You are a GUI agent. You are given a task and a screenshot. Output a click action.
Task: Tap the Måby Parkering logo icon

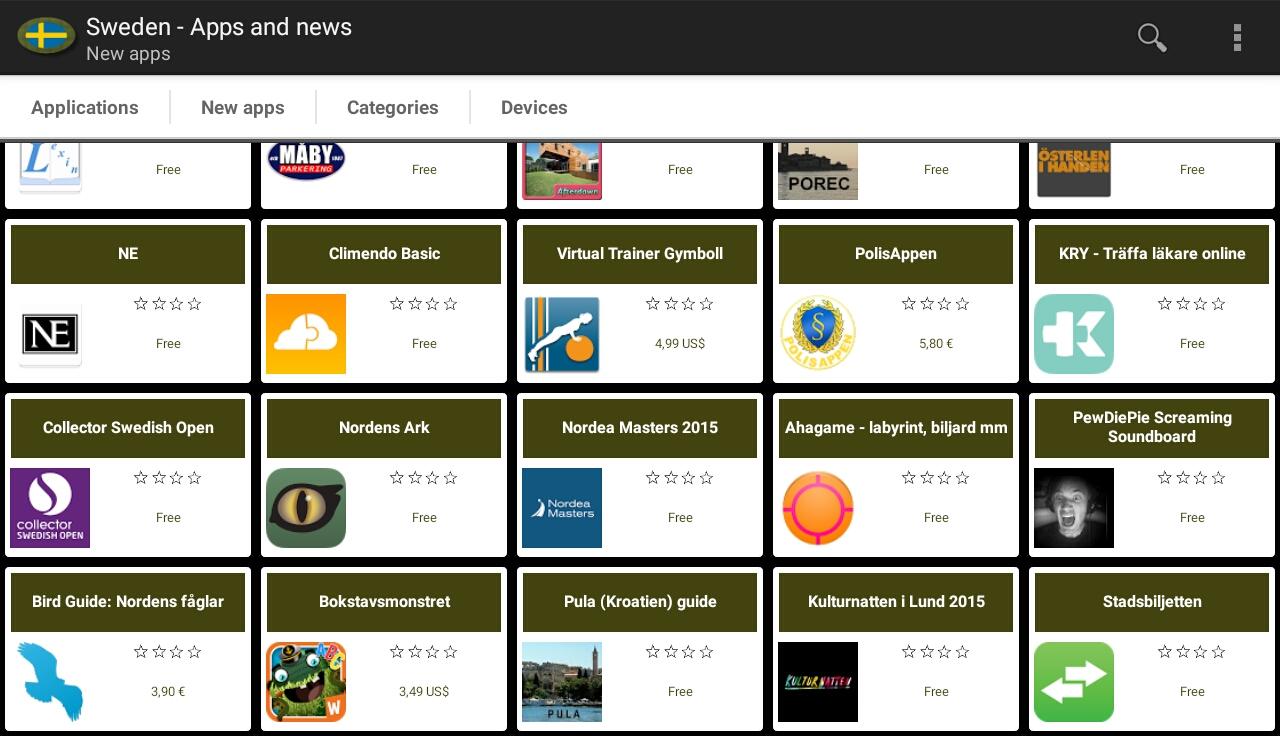coord(306,162)
